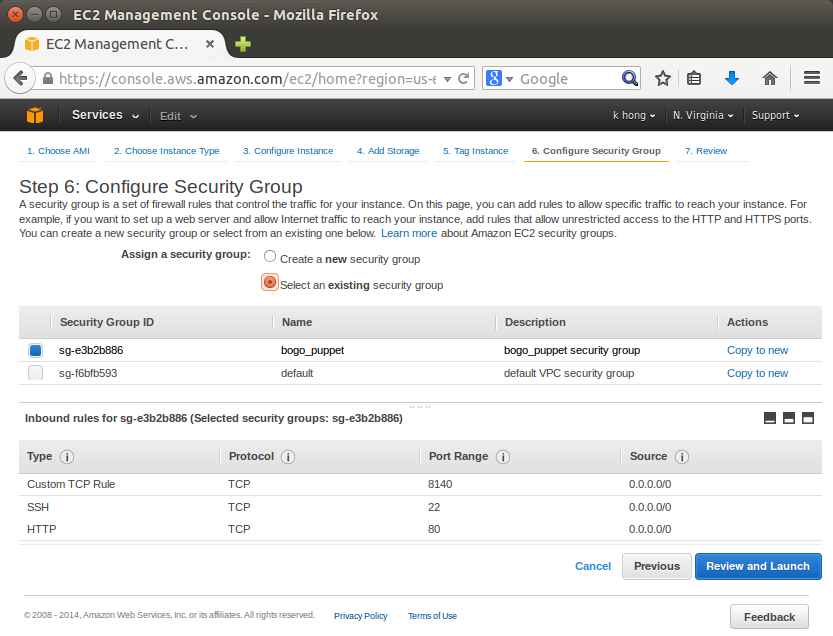The height and width of the screenshot is (636, 833).
Task: Go to Firefox home page icon
Action: 769,79
